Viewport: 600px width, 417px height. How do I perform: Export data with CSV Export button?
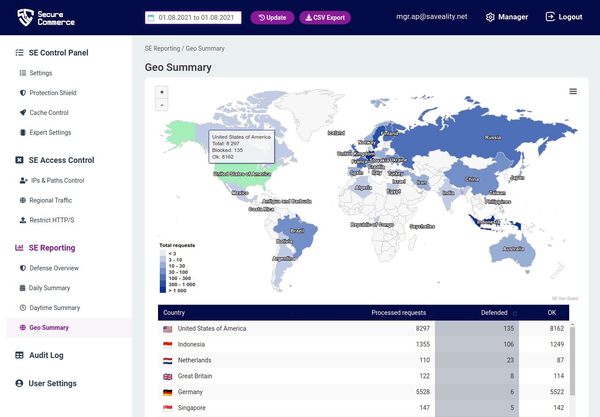pos(323,17)
